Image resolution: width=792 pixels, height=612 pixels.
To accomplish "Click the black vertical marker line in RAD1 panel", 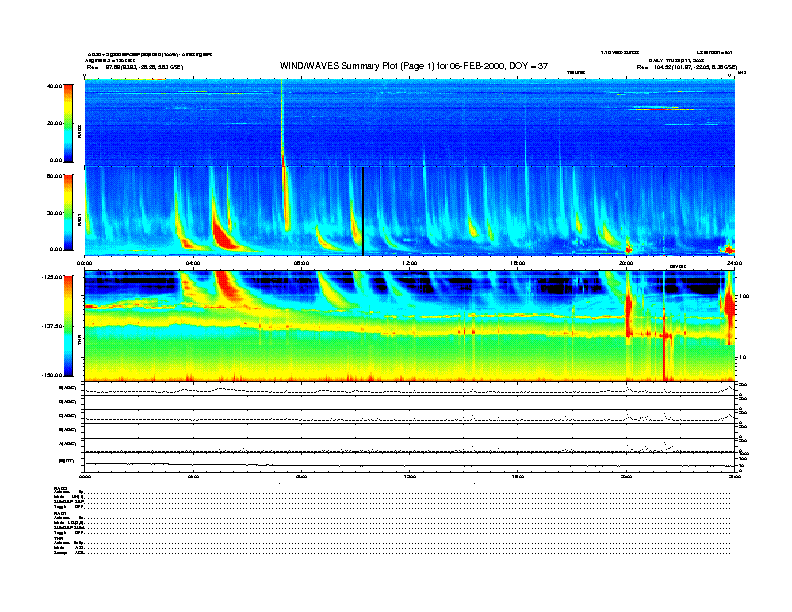I will (x=363, y=211).
